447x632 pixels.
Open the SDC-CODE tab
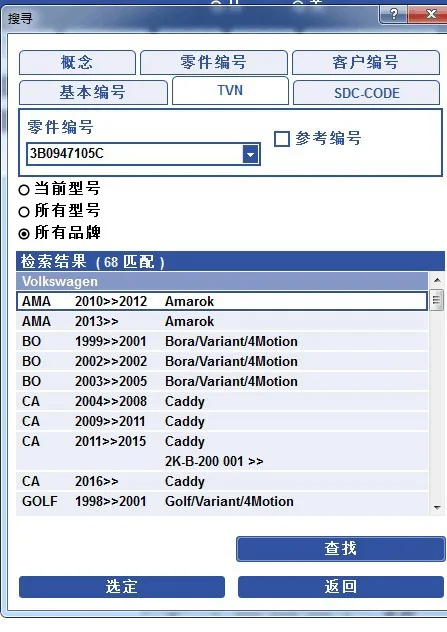click(x=366, y=93)
